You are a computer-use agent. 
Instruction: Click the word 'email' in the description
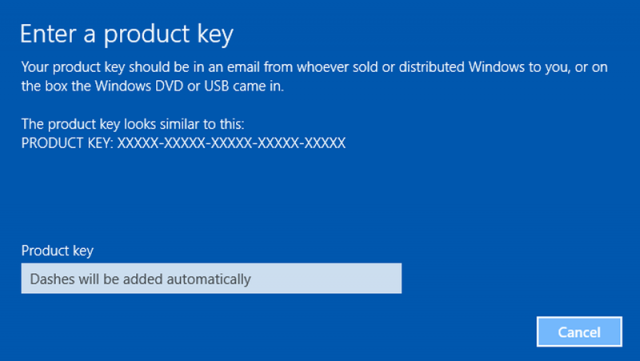click(244, 67)
